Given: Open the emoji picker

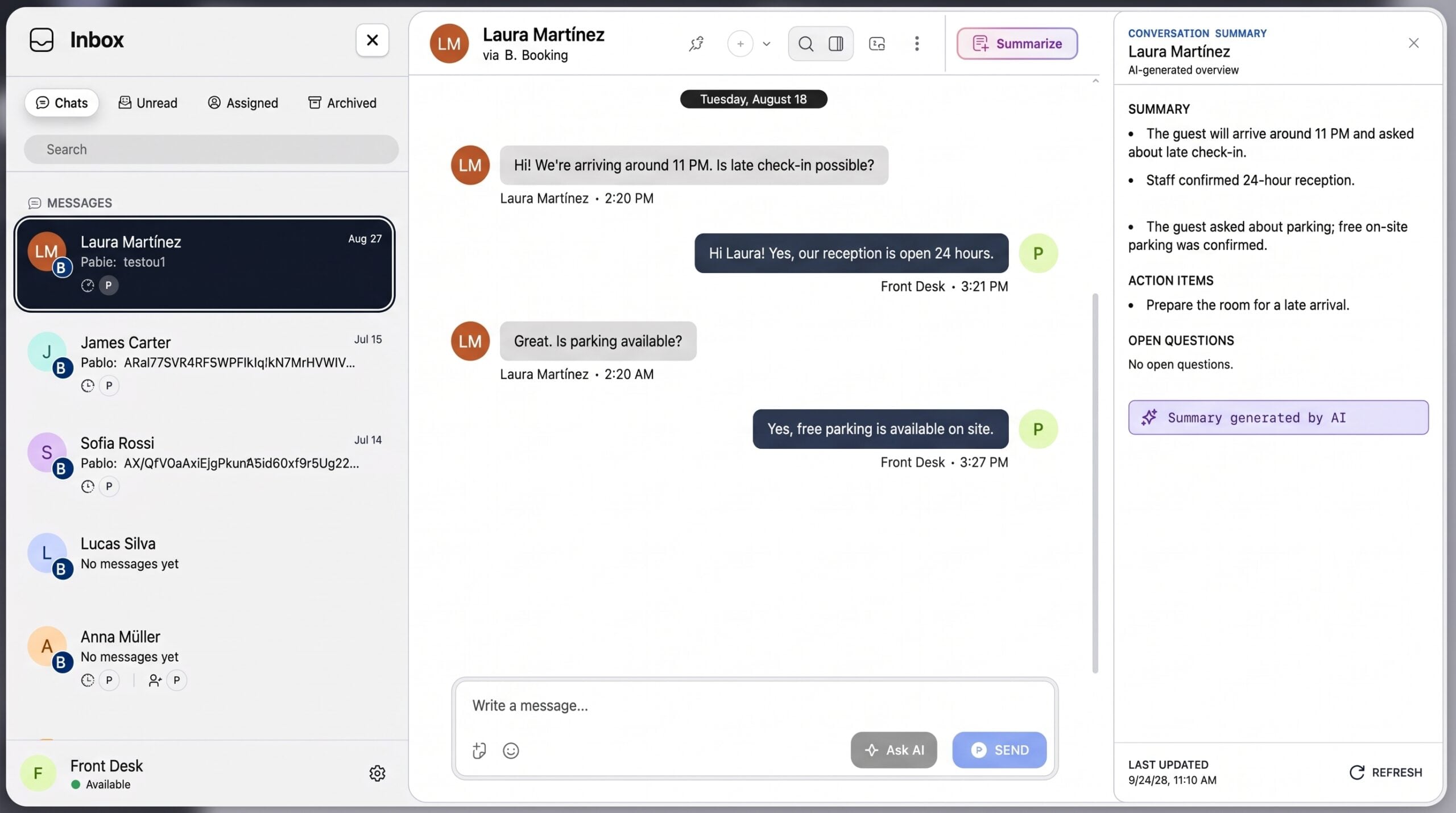Looking at the screenshot, I should coord(511,751).
